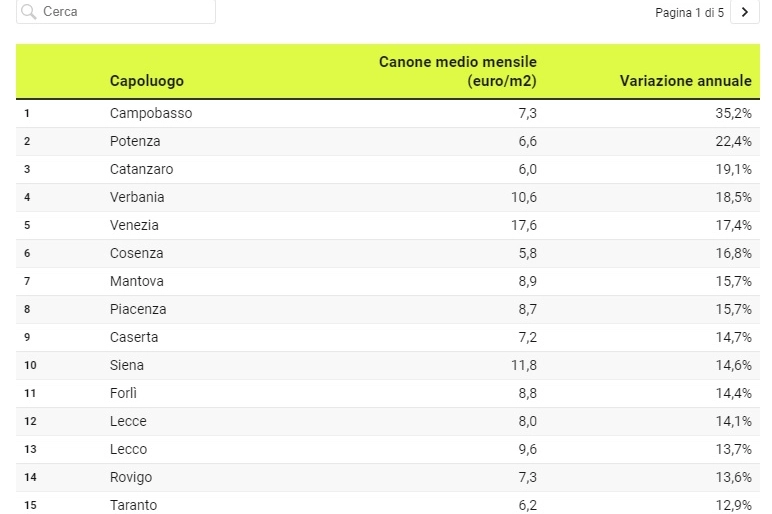This screenshot has height=514, width=772.
Task: Select the Siena row
Action: (x=387, y=365)
